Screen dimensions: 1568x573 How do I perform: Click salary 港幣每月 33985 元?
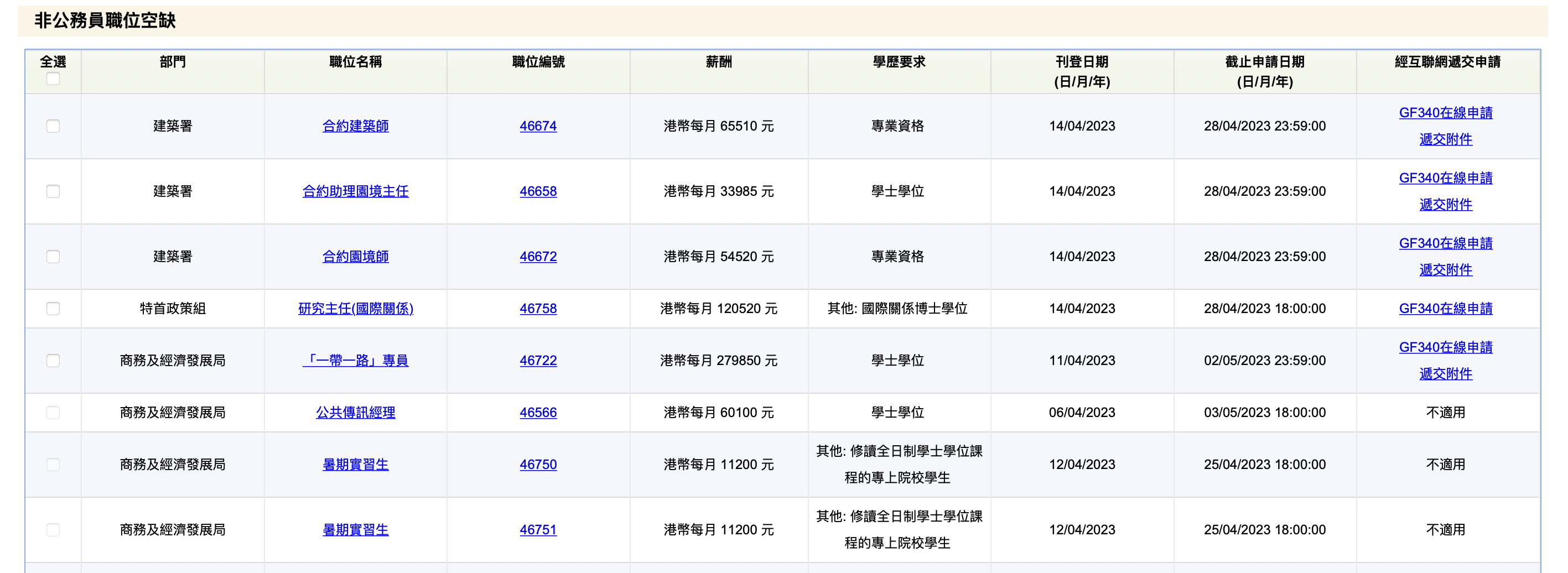coord(719,191)
